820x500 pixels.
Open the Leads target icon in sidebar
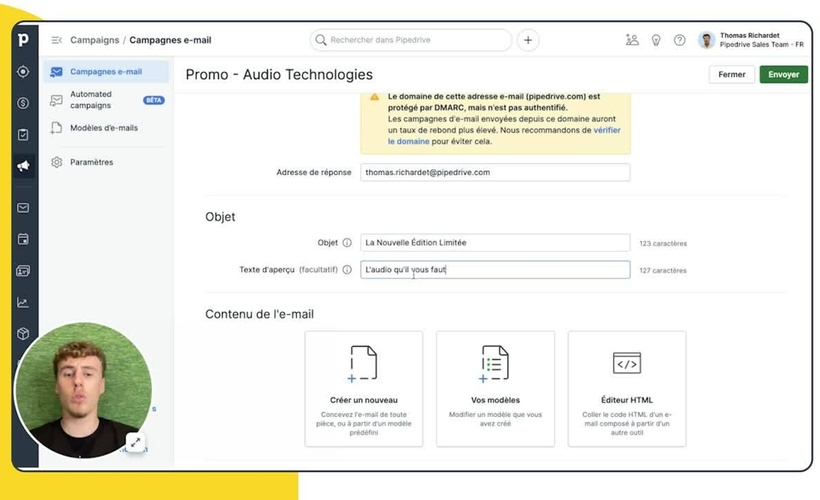[x=23, y=72]
